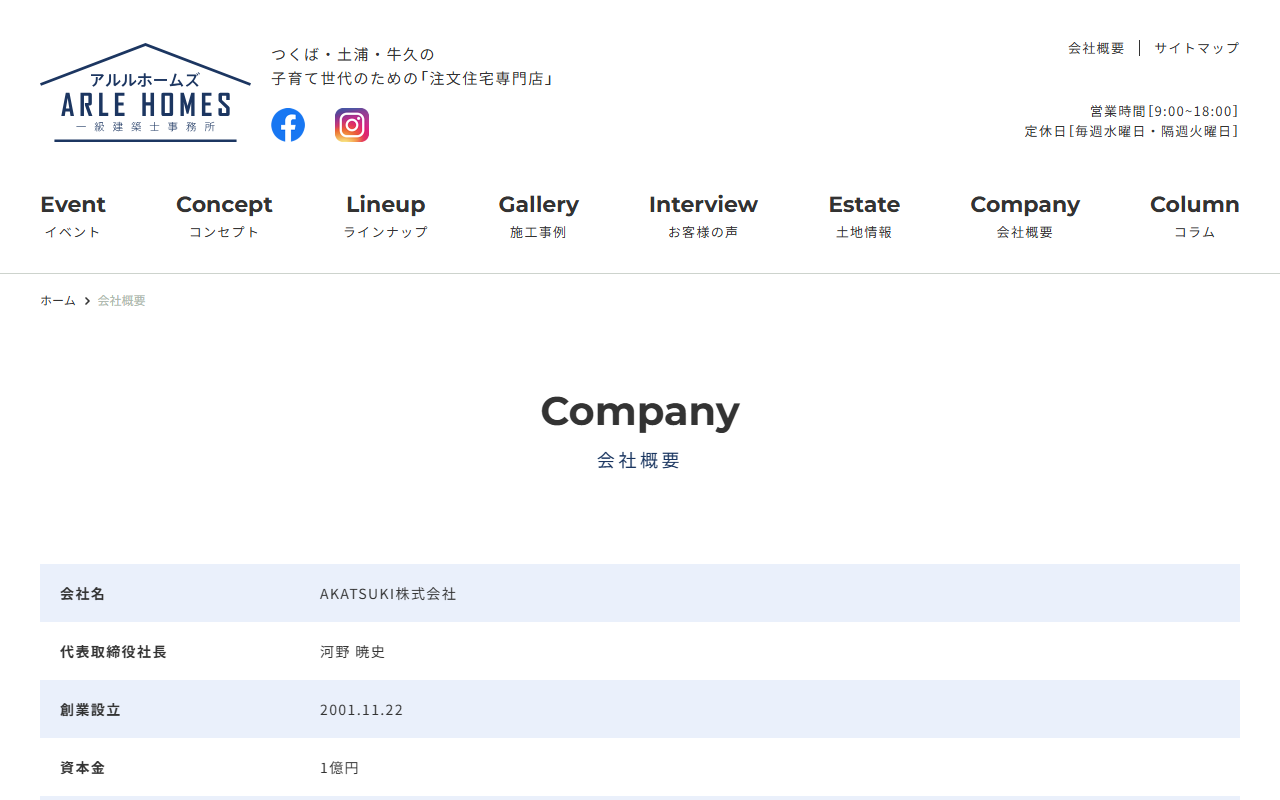Click the ARLE HOMES house logo

tap(145, 92)
